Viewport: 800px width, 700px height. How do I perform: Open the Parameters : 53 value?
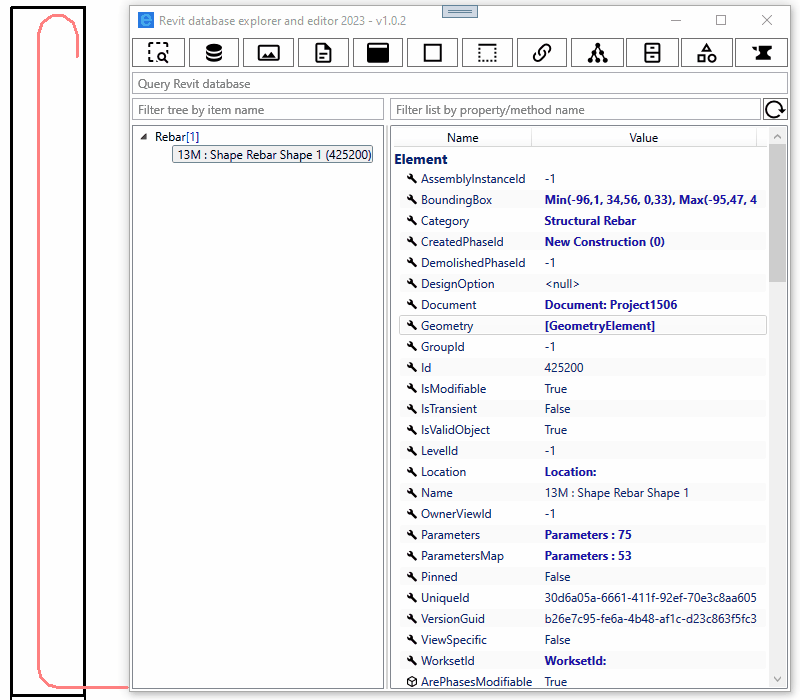(588, 556)
